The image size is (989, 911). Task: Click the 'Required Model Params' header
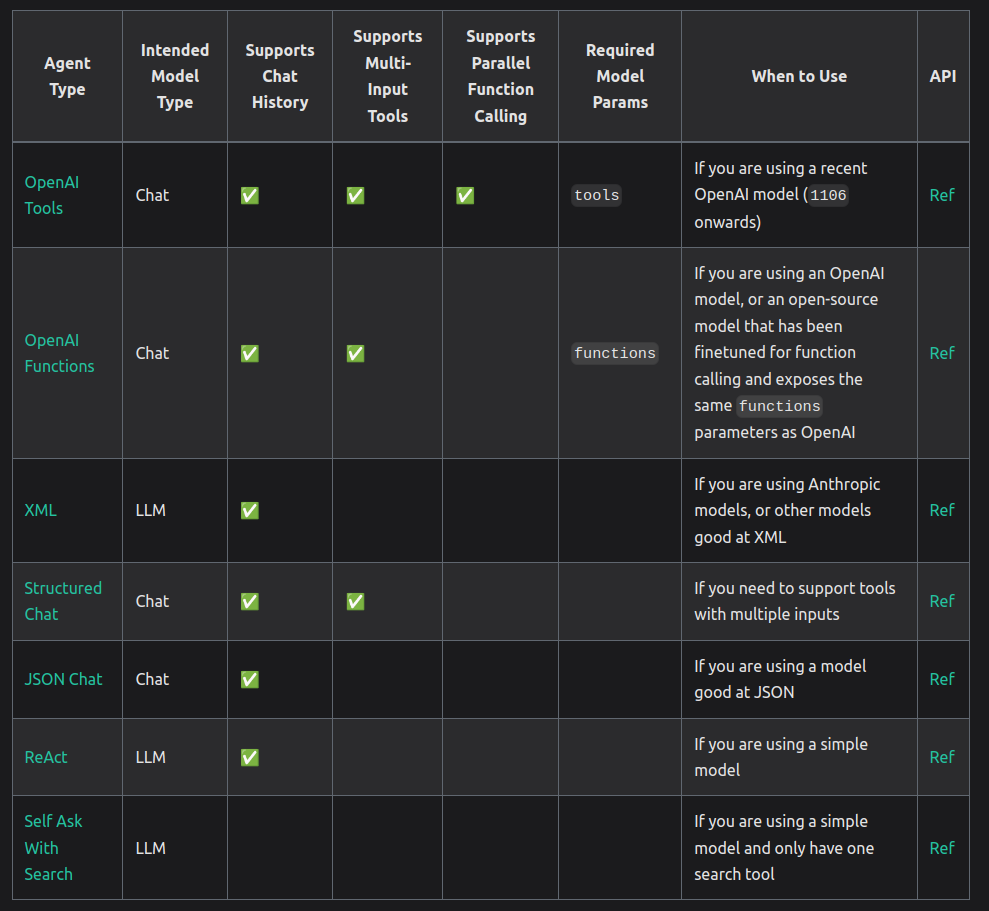(x=620, y=76)
